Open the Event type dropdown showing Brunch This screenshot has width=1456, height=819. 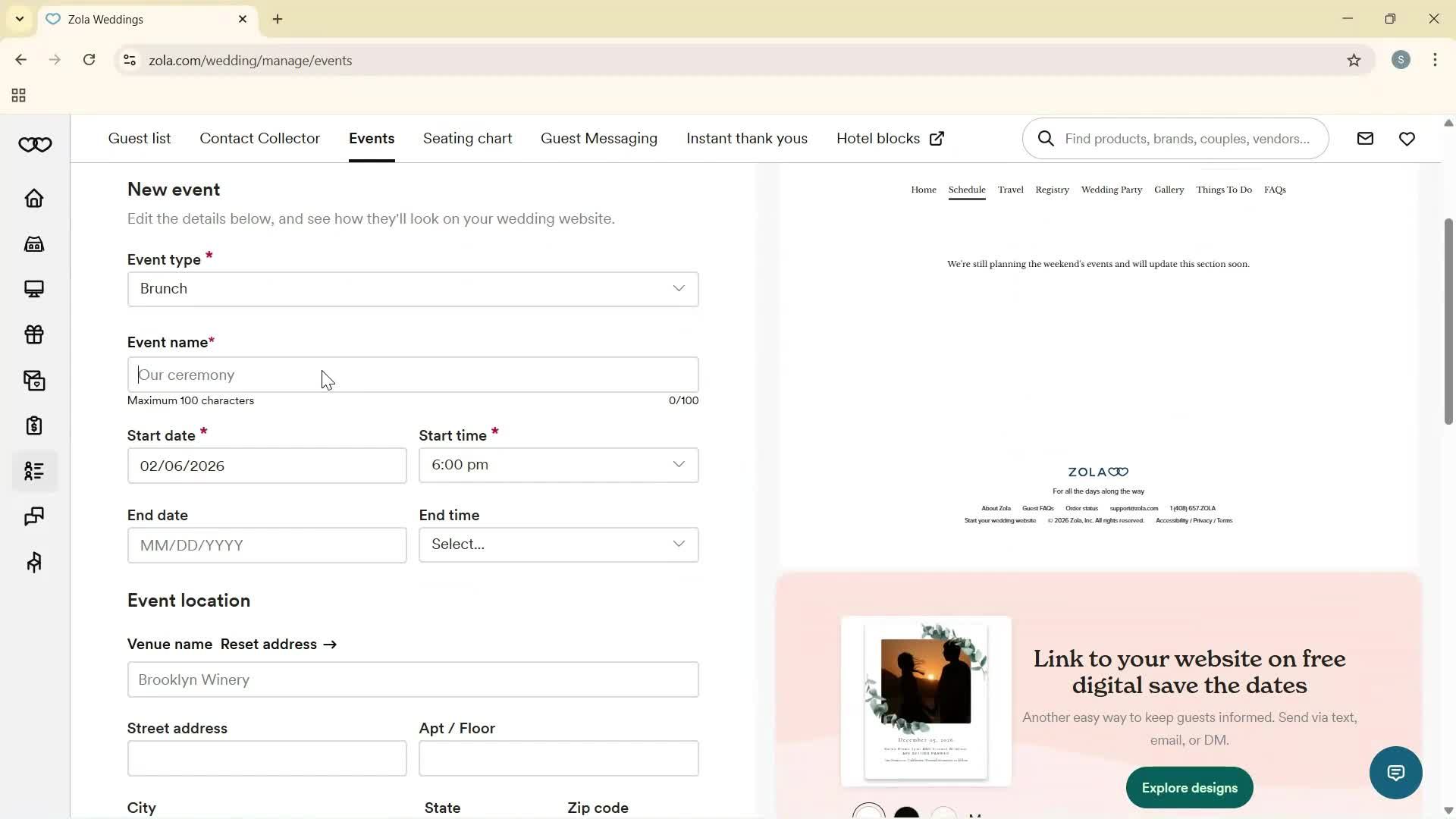click(x=413, y=288)
